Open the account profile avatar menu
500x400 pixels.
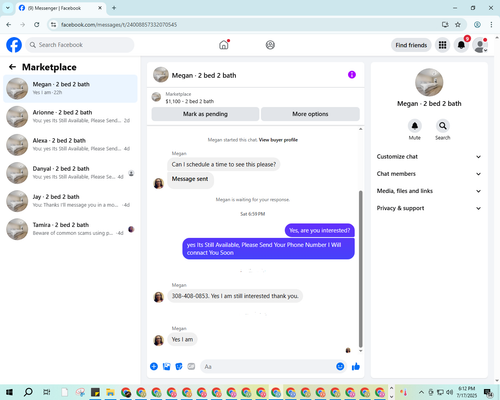[480, 45]
